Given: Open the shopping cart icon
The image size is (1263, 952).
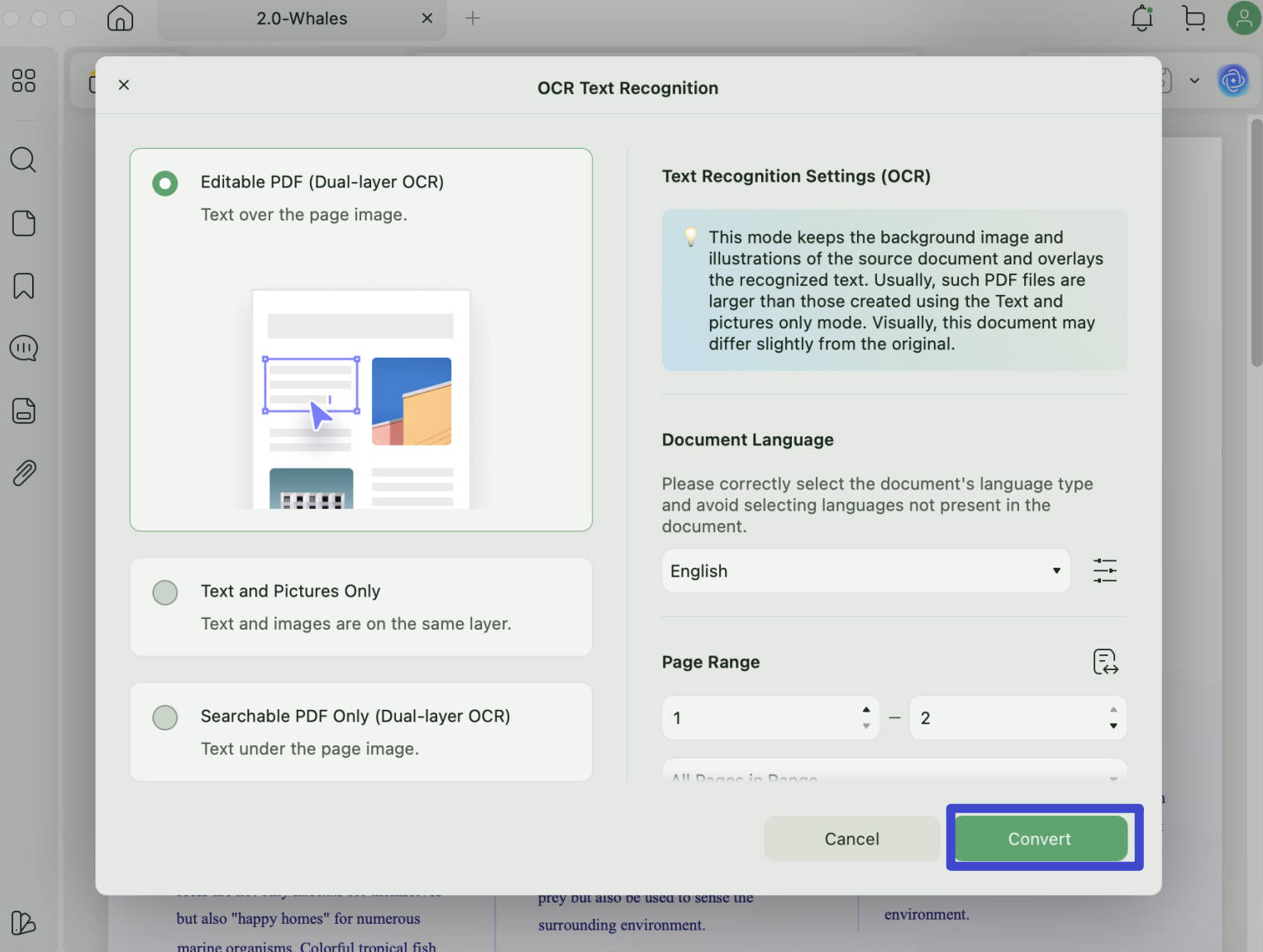Looking at the screenshot, I should (x=1194, y=18).
